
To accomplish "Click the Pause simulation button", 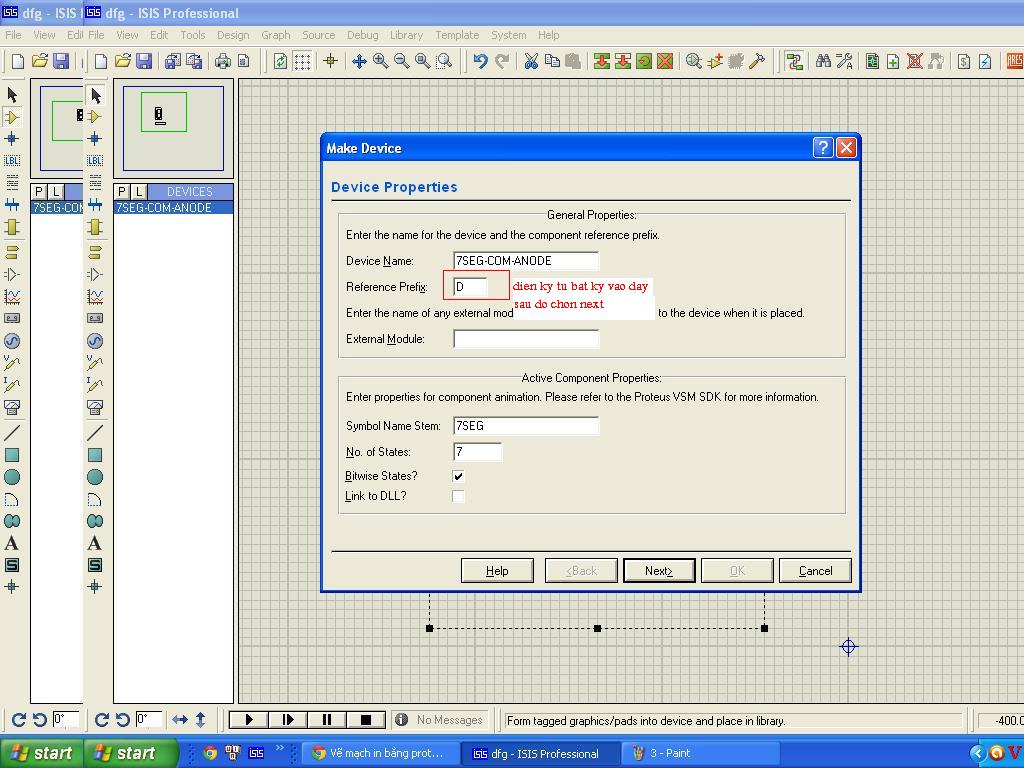I will (327, 720).
